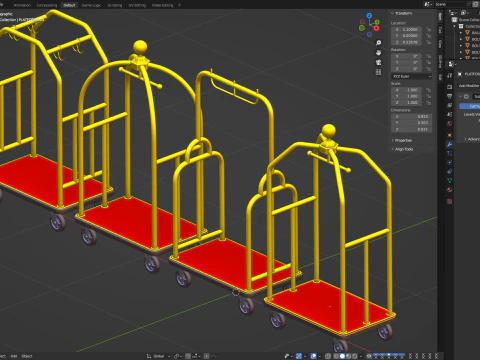This screenshot has height=360, width=480.
Task: Expand the Align Tools panel
Action: click(x=402, y=149)
